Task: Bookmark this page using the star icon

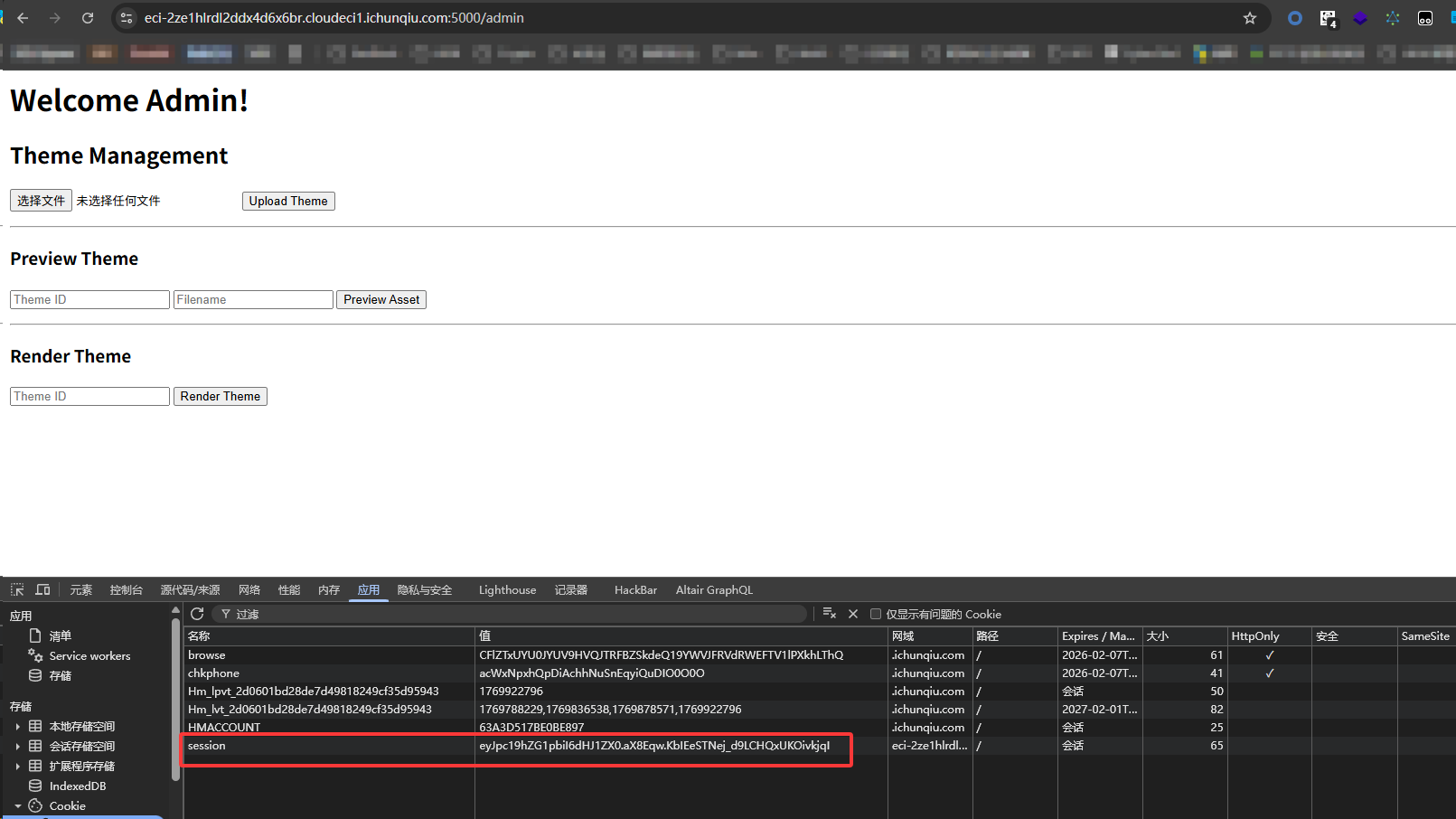Action: 1250,18
